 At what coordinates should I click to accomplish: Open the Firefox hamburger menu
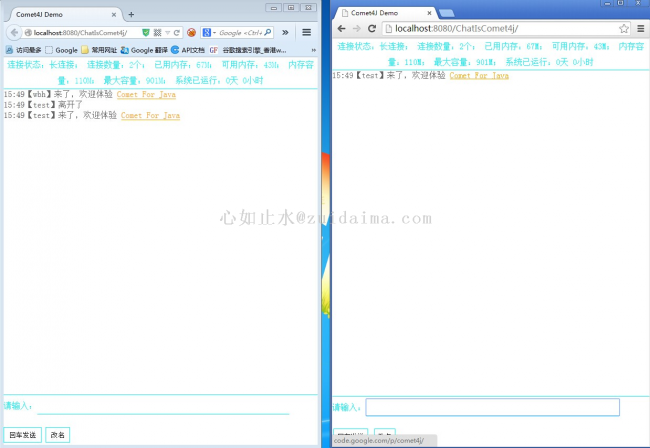306,32
